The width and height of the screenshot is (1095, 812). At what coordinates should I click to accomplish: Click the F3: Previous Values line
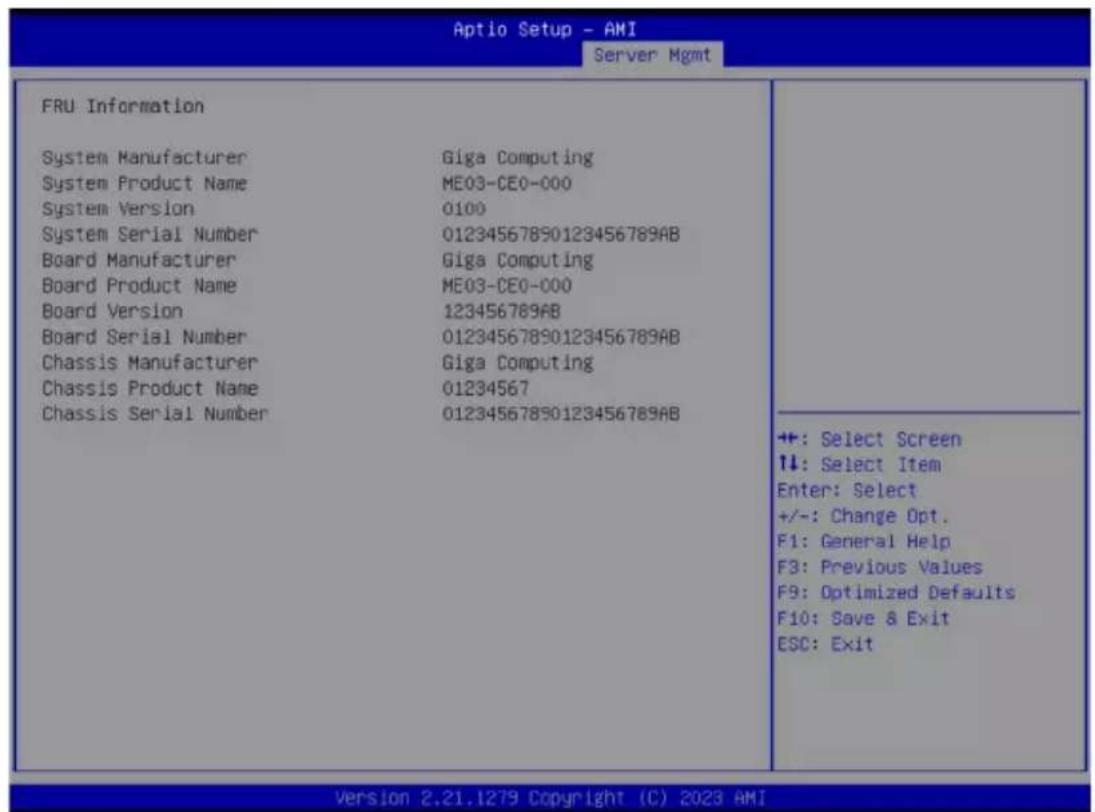click(880, 568)
